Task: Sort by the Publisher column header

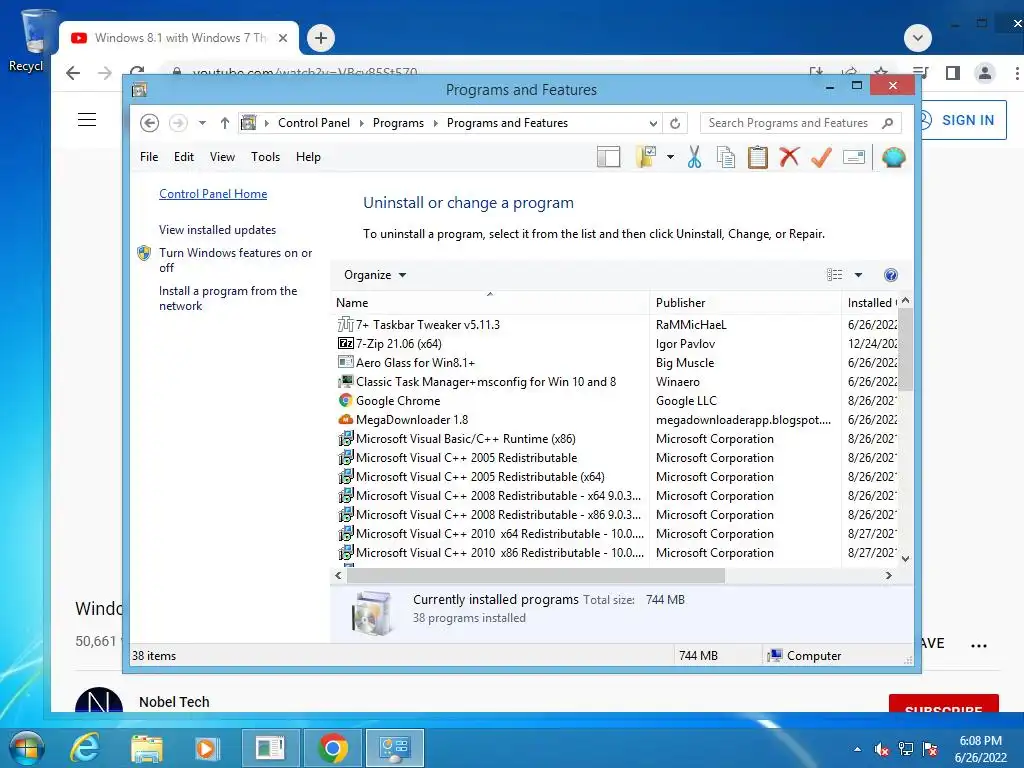Action: pyautogui.click(x=745, y=303)
